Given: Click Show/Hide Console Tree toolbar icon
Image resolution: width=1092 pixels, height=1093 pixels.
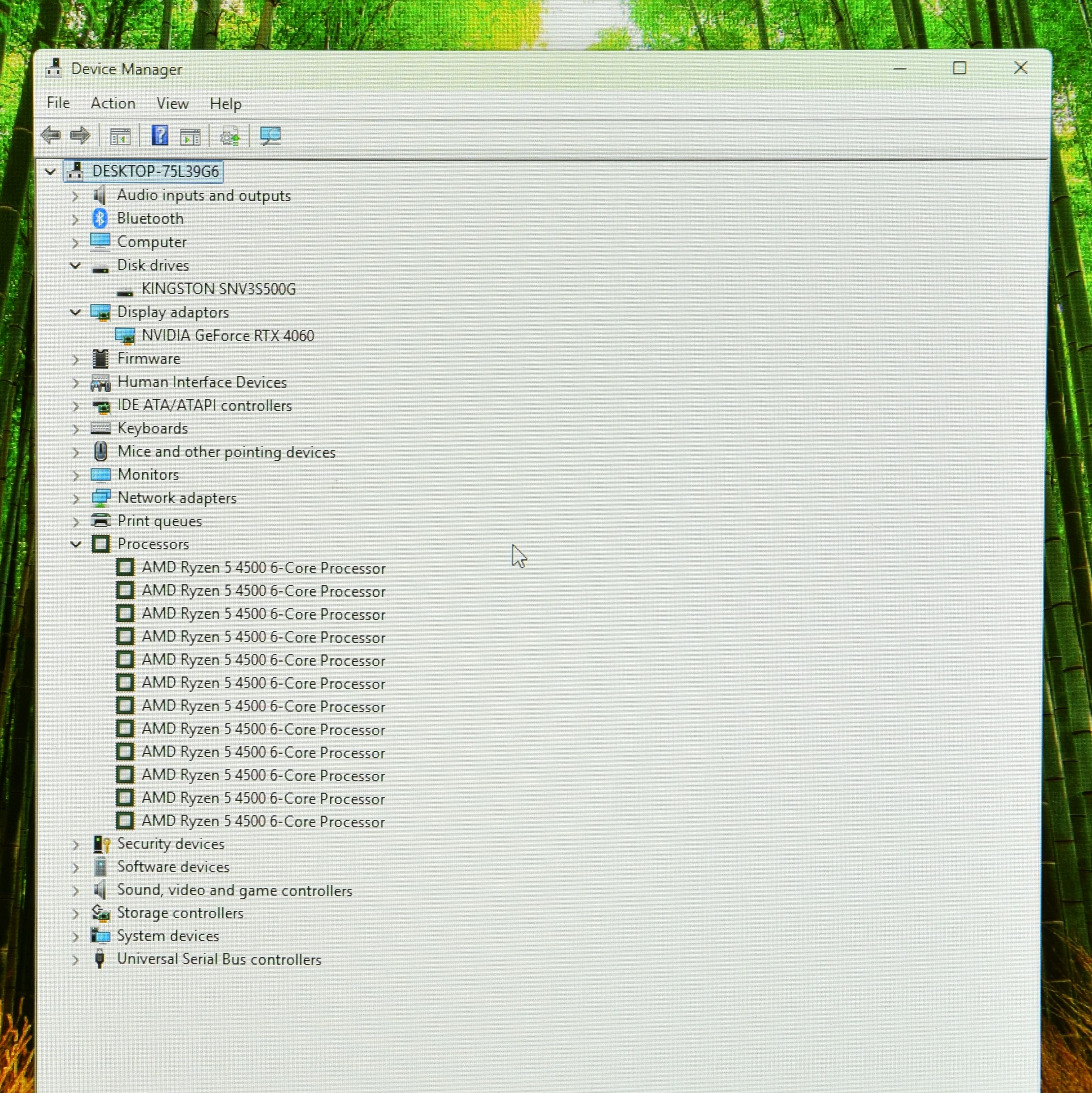Looking at the screenshot, I should 120,136.
